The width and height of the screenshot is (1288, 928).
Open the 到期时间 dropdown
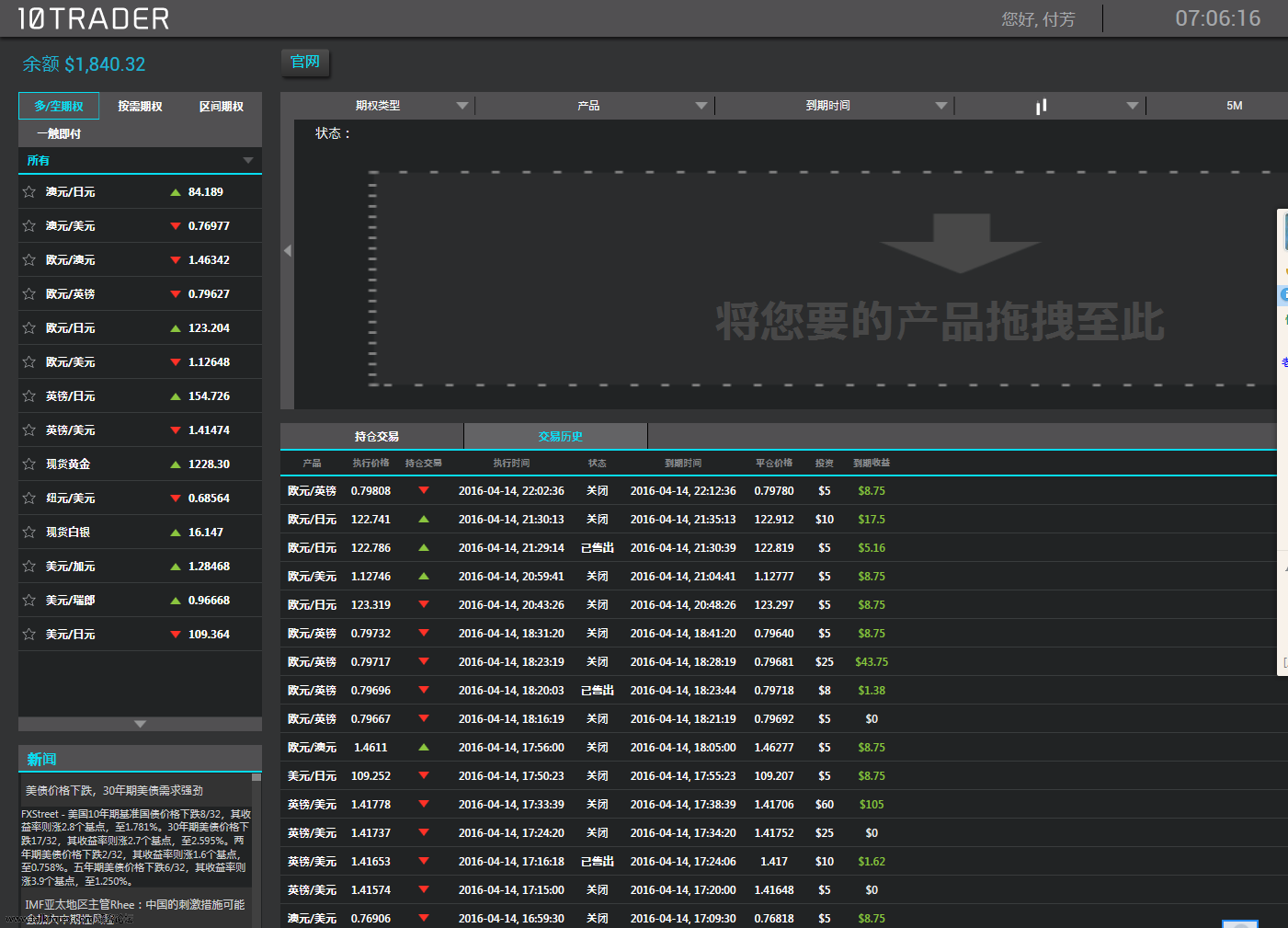tap(835, 106)
